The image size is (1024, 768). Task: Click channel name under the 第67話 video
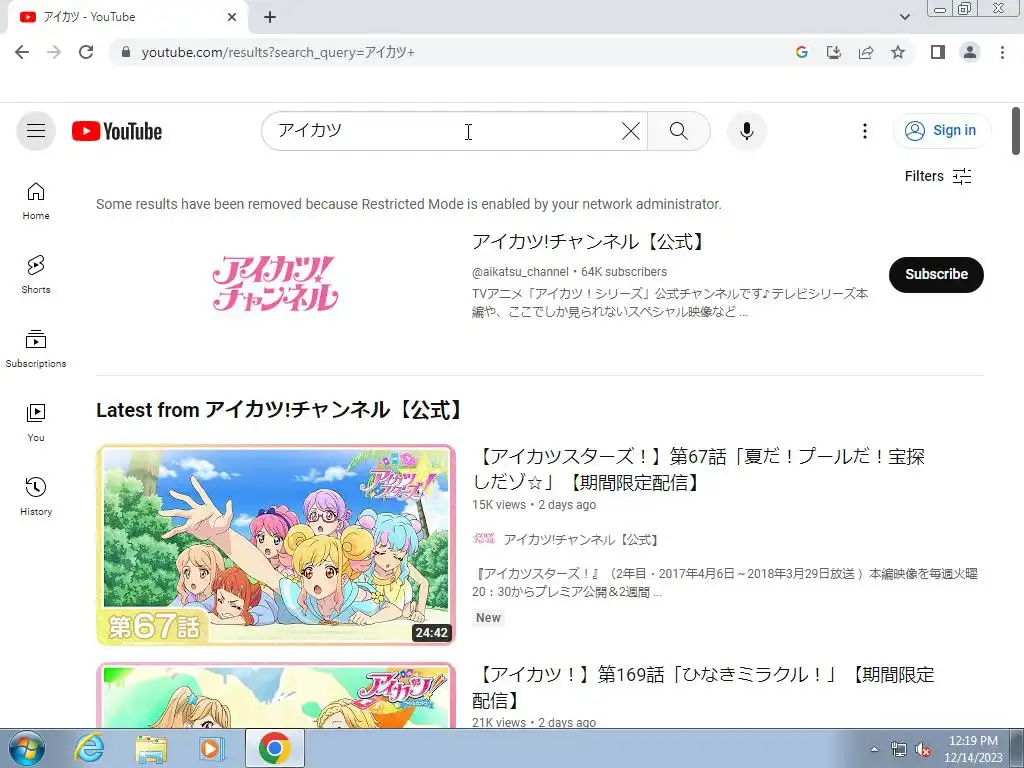(581, 539)
